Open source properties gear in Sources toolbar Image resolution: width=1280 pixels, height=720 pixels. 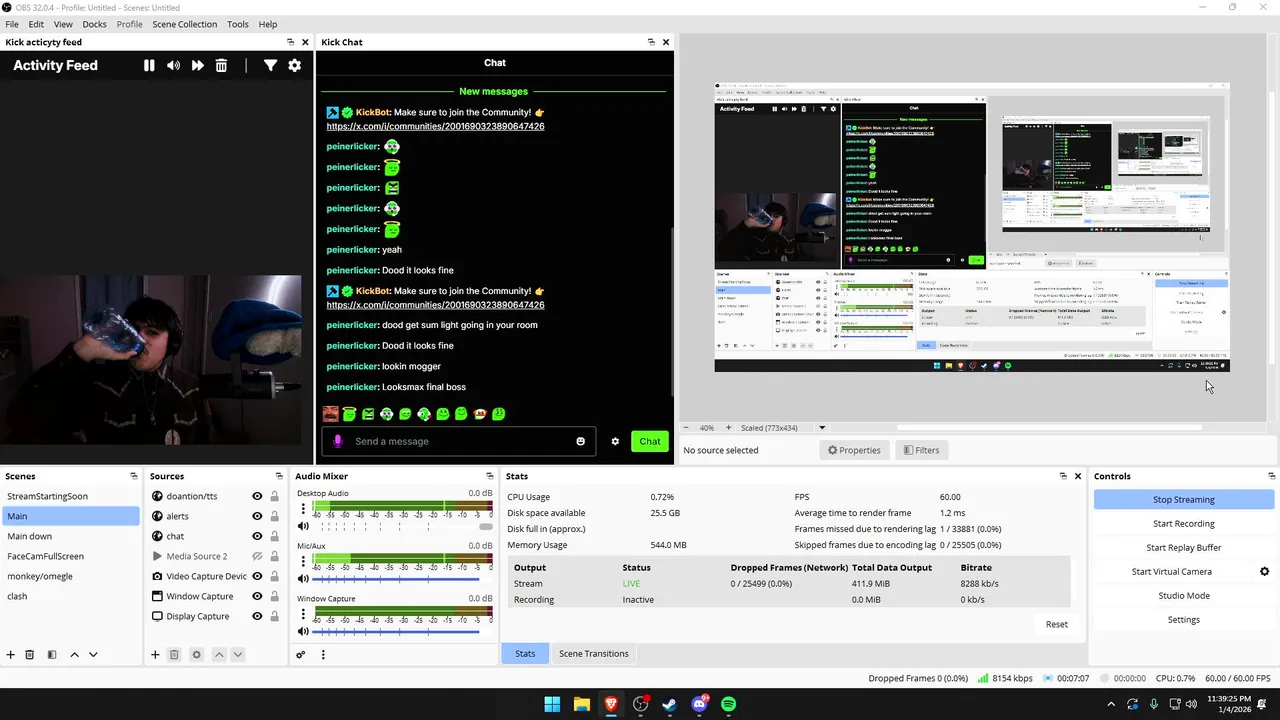point(196,655)
